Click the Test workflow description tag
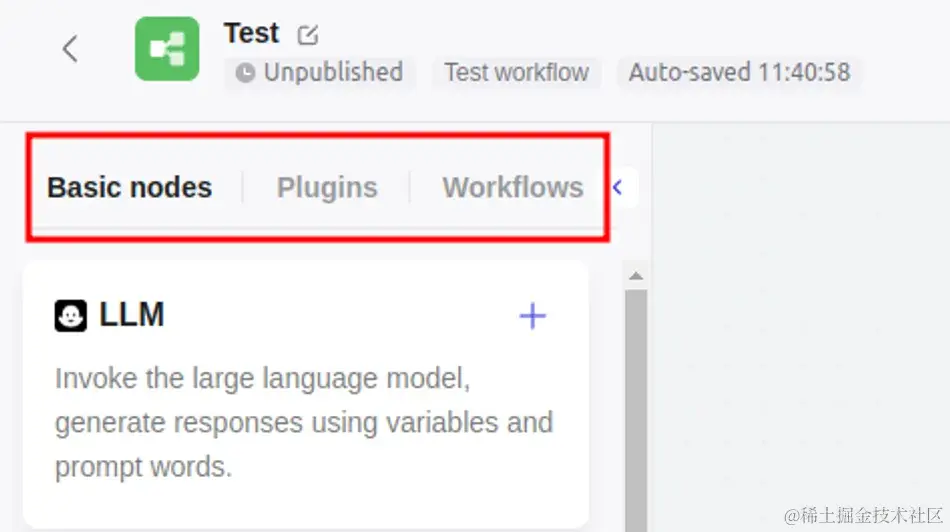Viewport: 950px width, 532px height. tap(517, 73)
